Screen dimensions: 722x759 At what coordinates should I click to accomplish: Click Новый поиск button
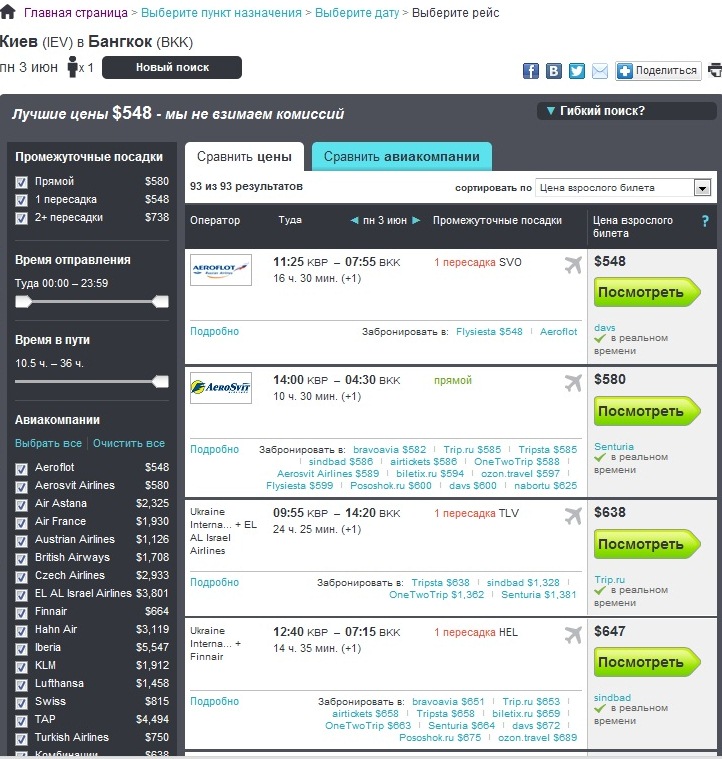coord(172,67)
